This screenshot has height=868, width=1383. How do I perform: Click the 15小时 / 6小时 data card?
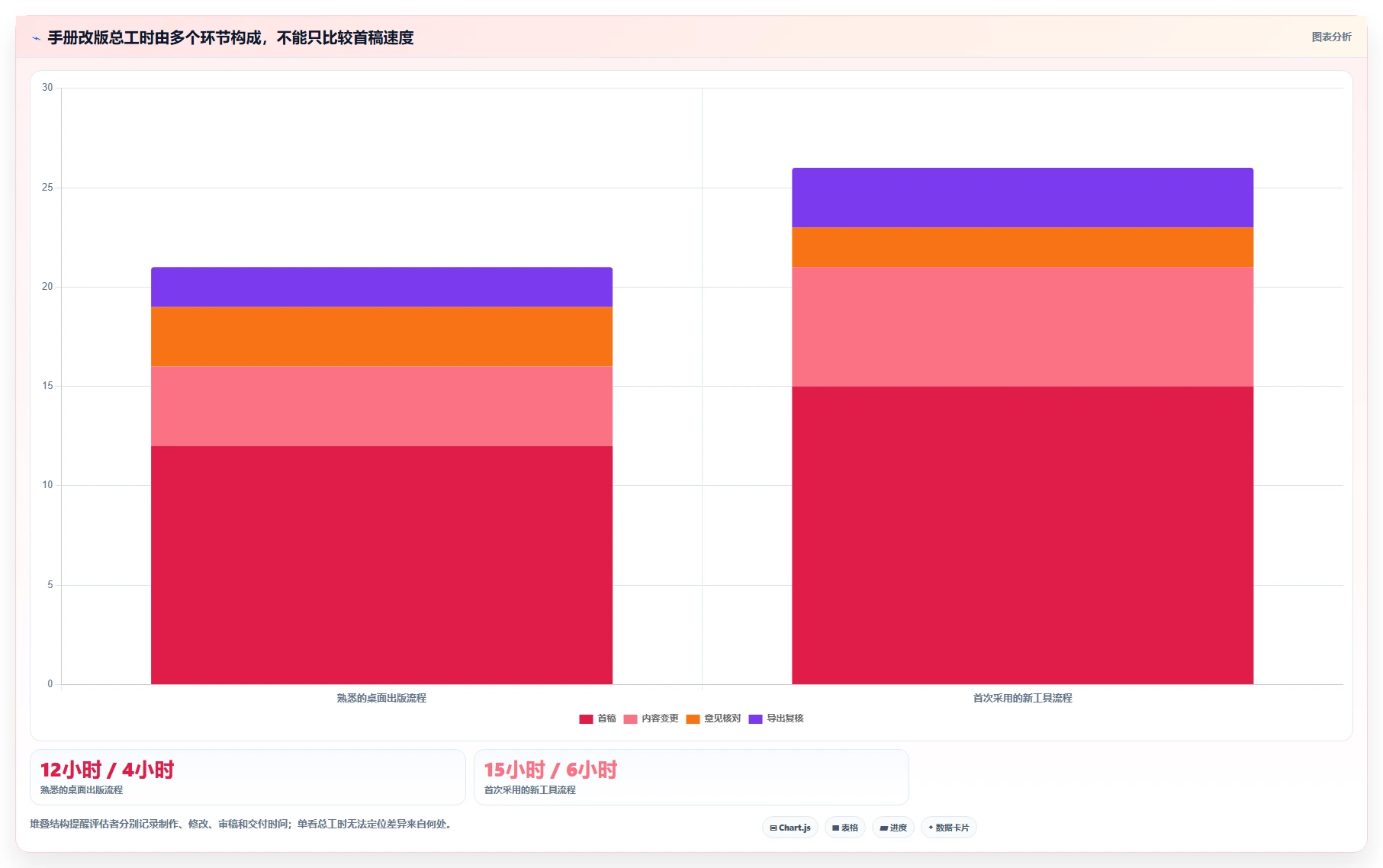[691, 777]
